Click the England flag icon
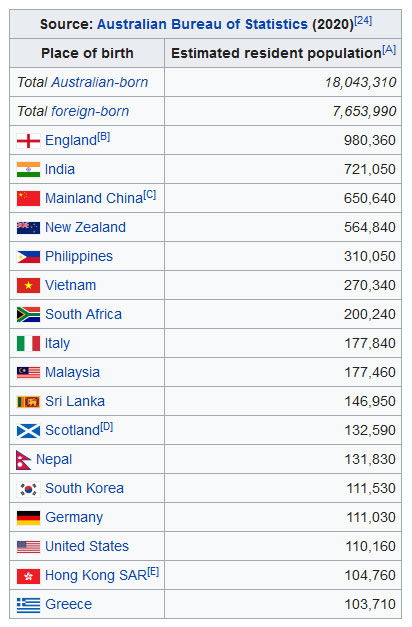The image size is (412, 627). click(x=28, y=141)
